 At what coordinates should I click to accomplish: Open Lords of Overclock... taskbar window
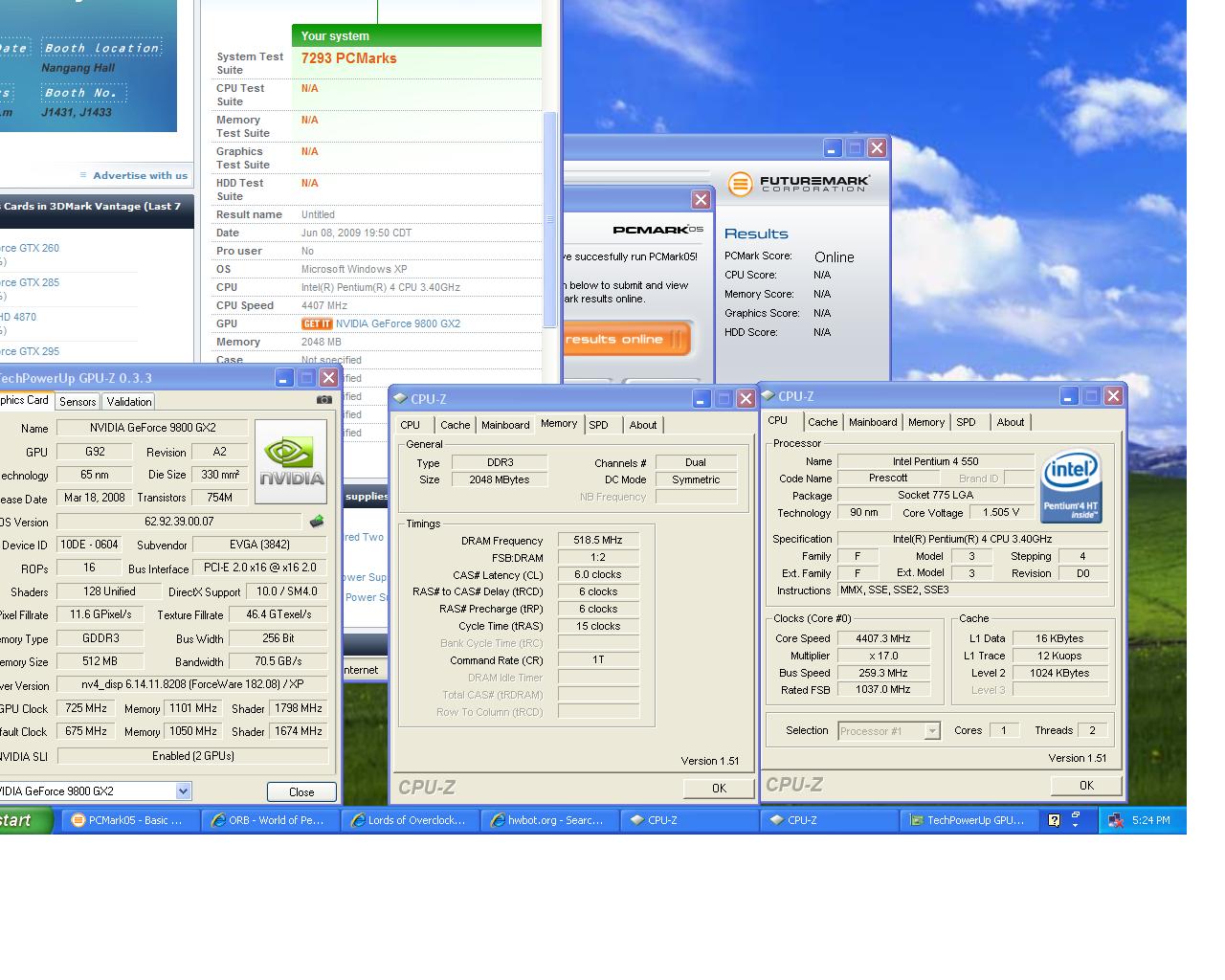pyautogui.click(x=411, y=820)
